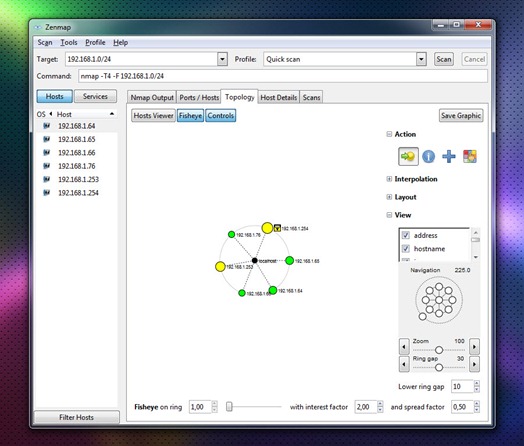
Task: Collapse the Action section
Action: tap(389, 134)
